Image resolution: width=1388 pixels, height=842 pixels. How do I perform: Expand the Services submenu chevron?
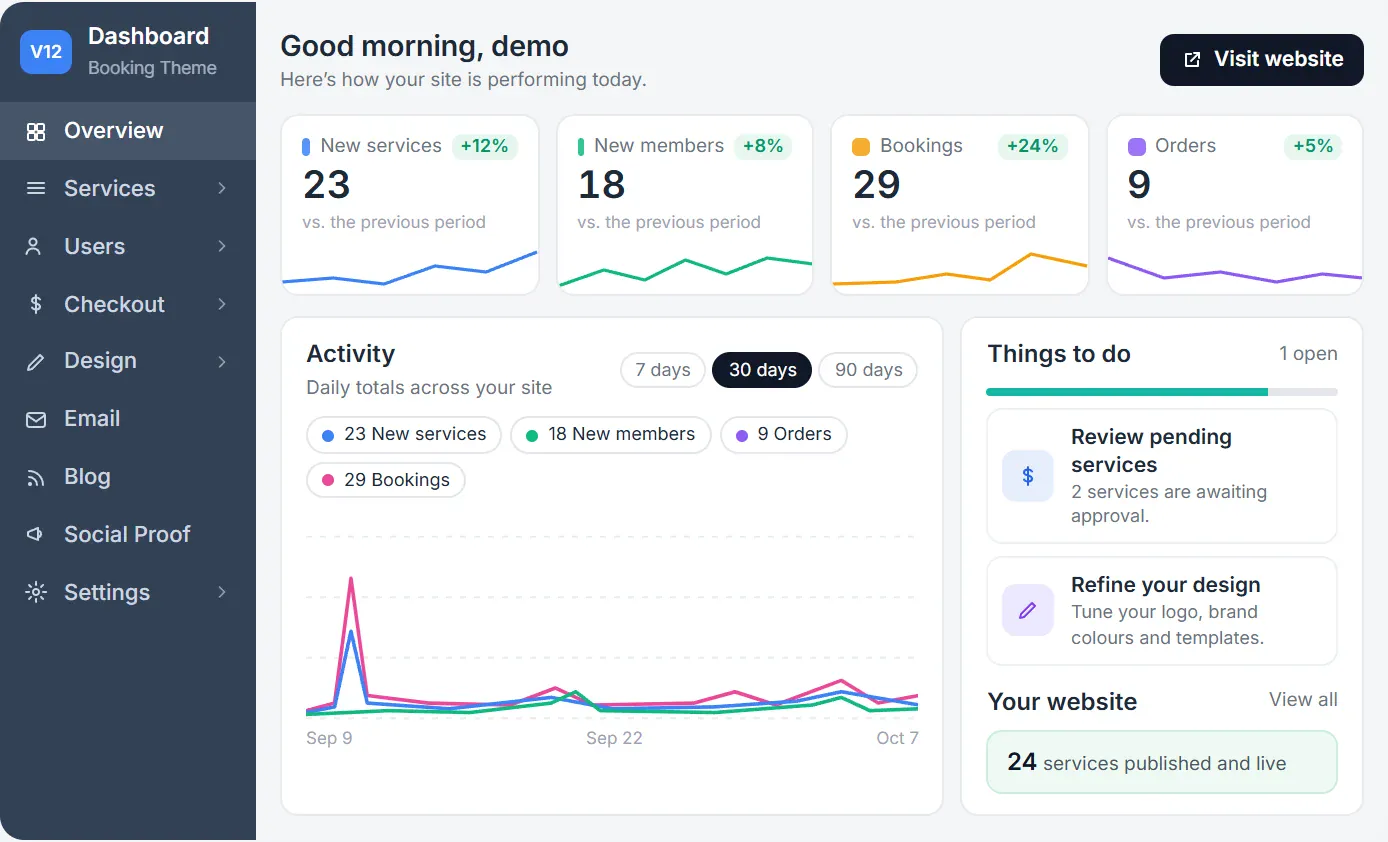coord(222,188)
